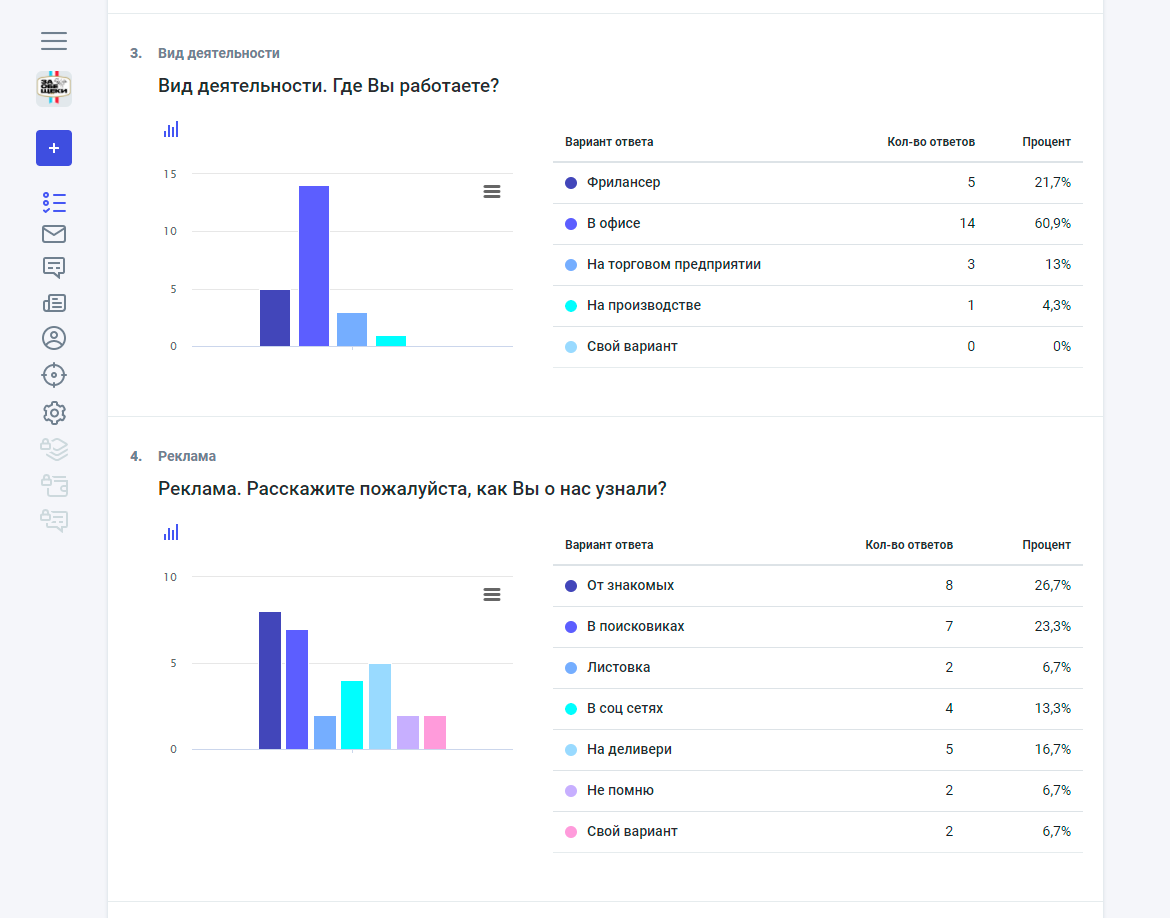Click the 'В офисе' legend color dot
The width and height of the screenshot is (1170, 918).
coord(571,224)
